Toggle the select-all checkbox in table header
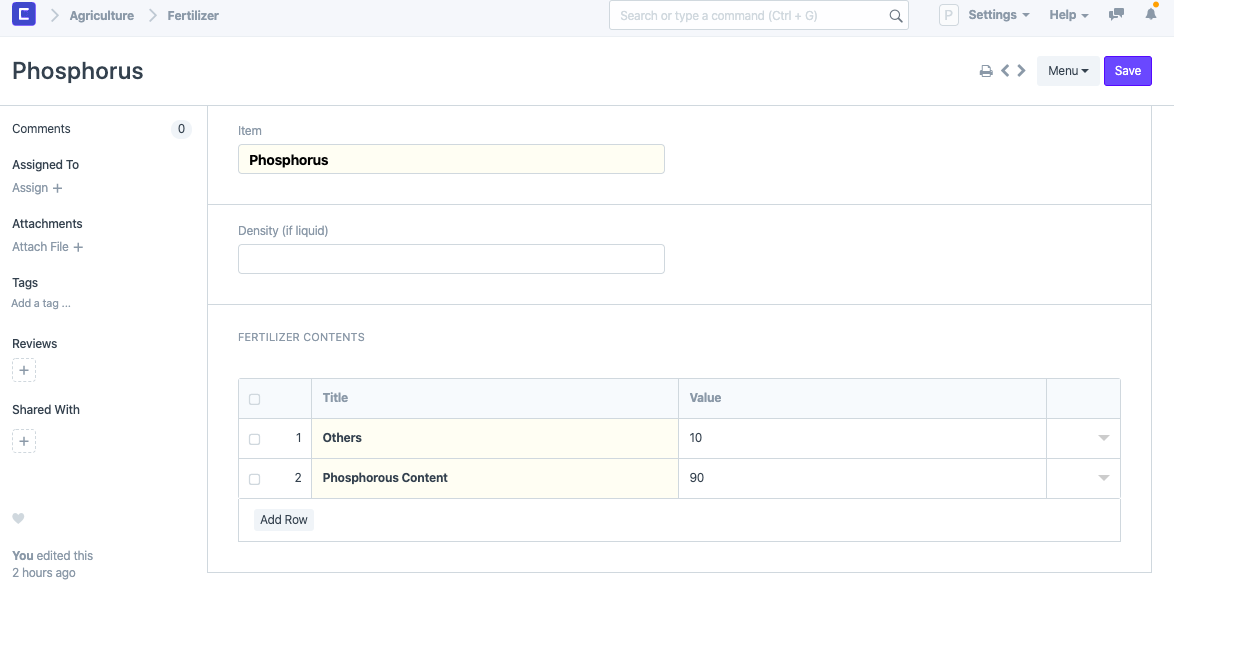 [x=254, y=399]
